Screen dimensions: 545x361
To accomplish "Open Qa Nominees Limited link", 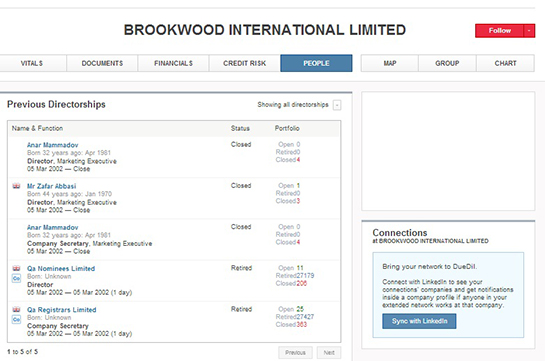I will (x=61, y=269).
